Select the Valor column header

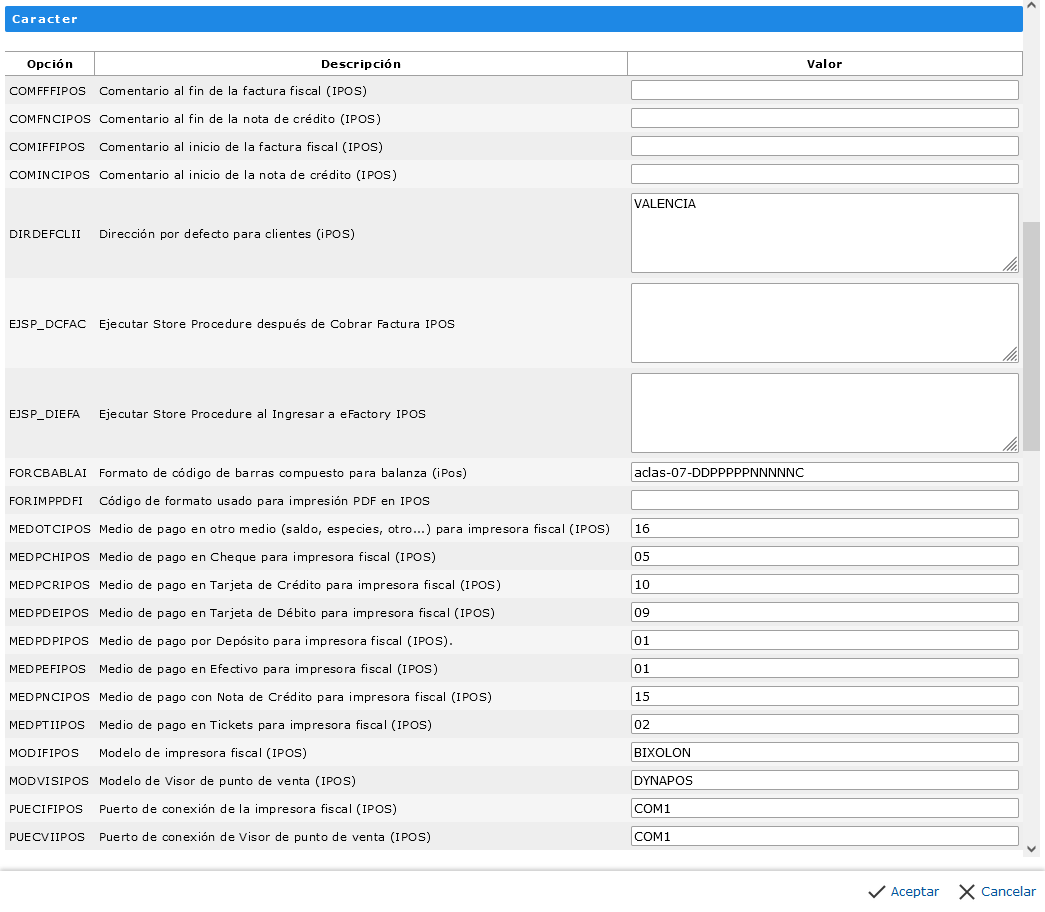tap(824, 64)
